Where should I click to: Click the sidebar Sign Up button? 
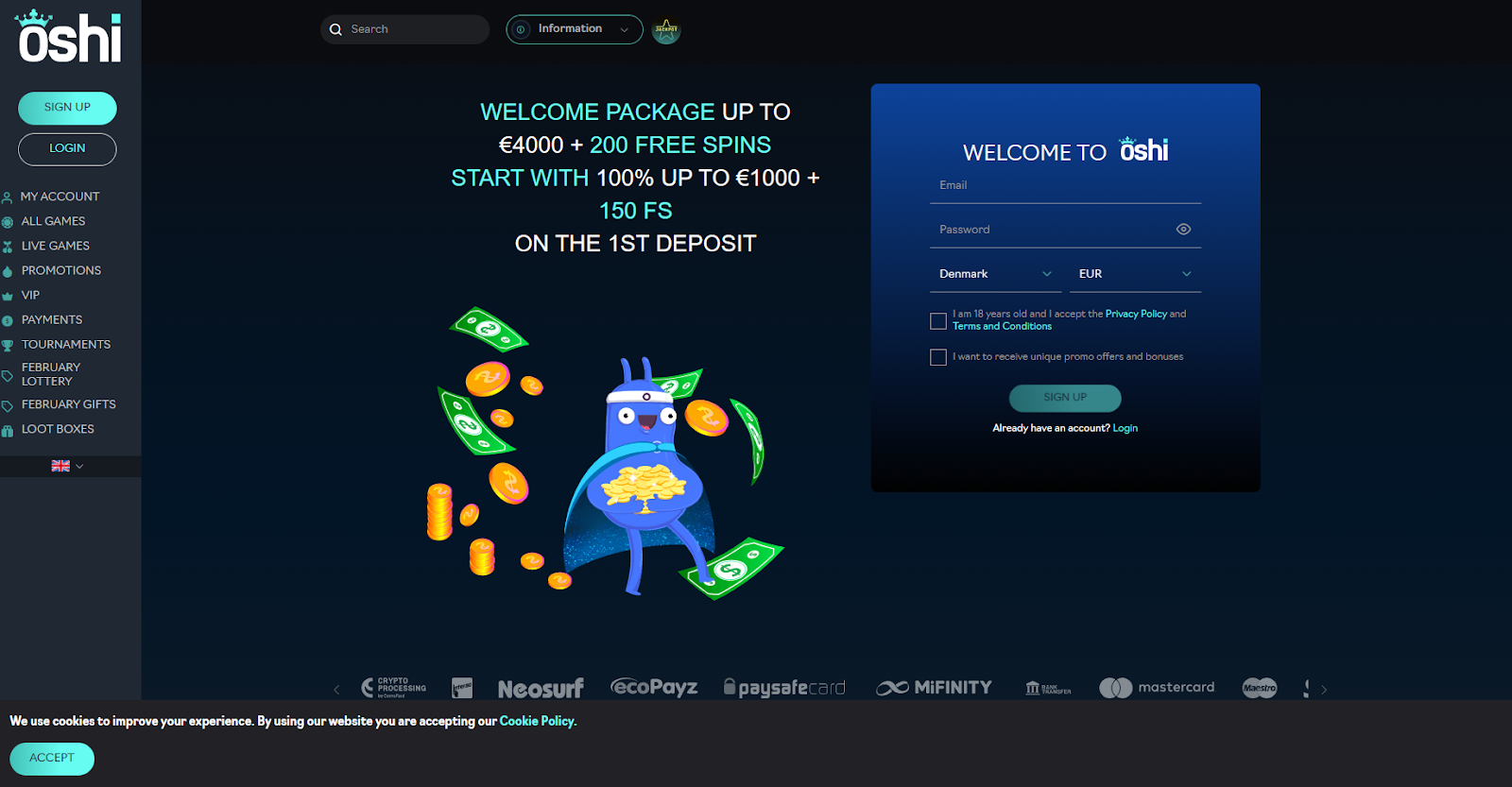pos(67,108)
